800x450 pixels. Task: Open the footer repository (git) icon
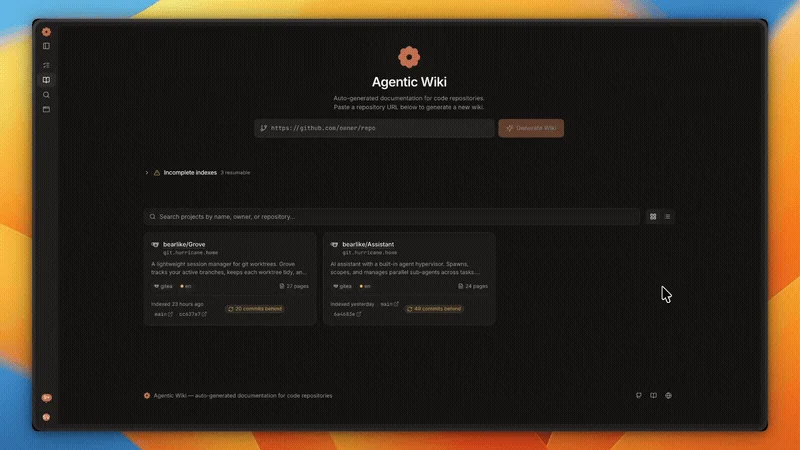point(639,395)
